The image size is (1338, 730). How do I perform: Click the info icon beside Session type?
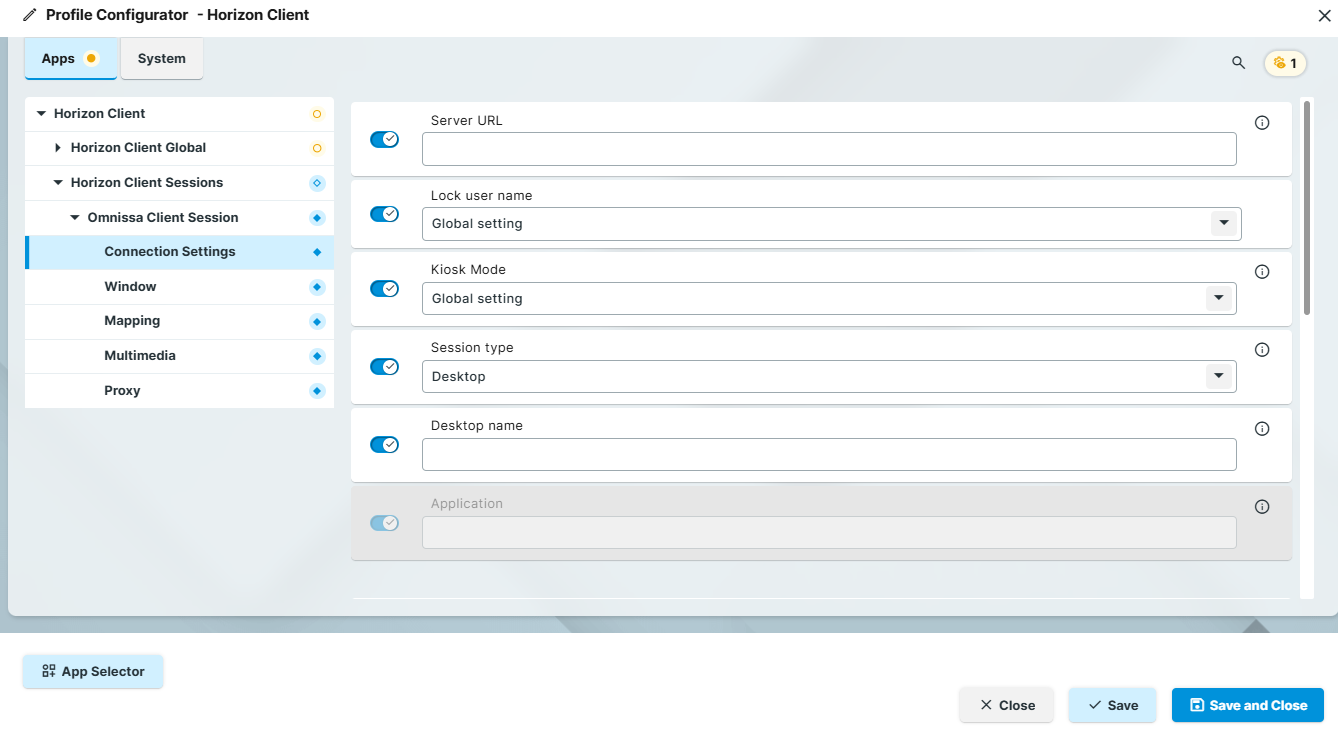point(1262,349)
